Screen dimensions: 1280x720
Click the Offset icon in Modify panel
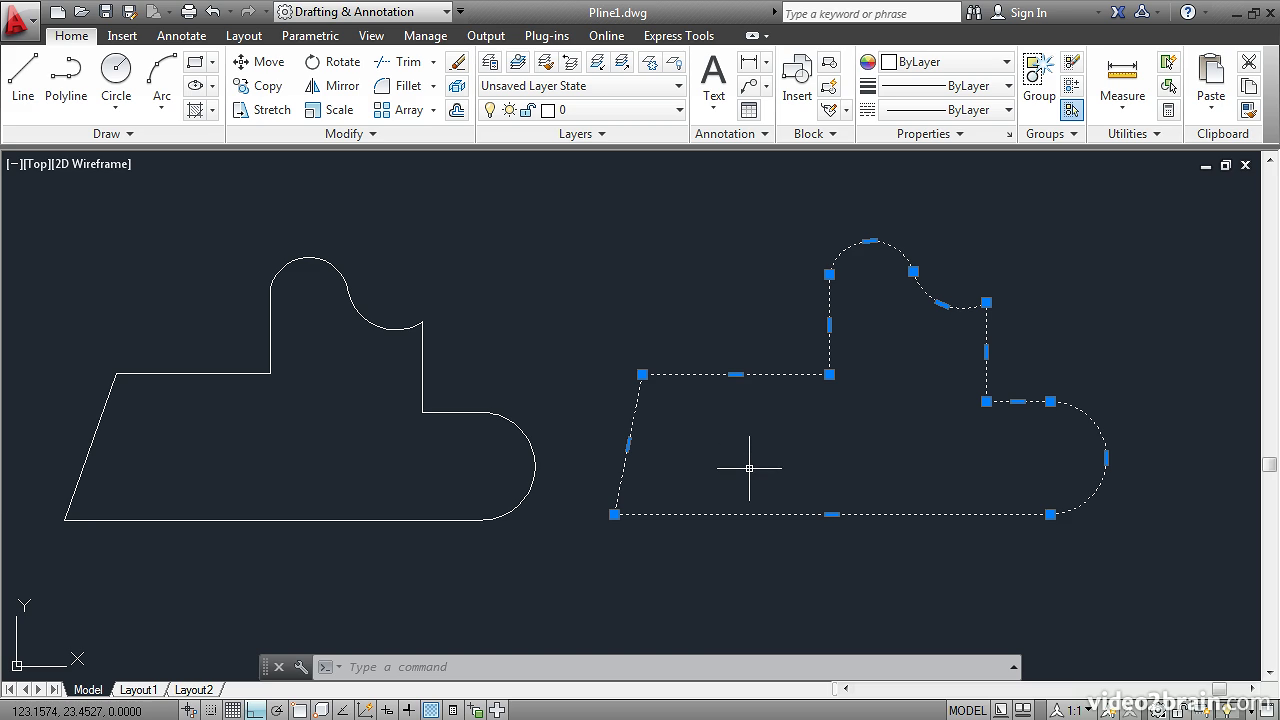click(x=457, y=110)
